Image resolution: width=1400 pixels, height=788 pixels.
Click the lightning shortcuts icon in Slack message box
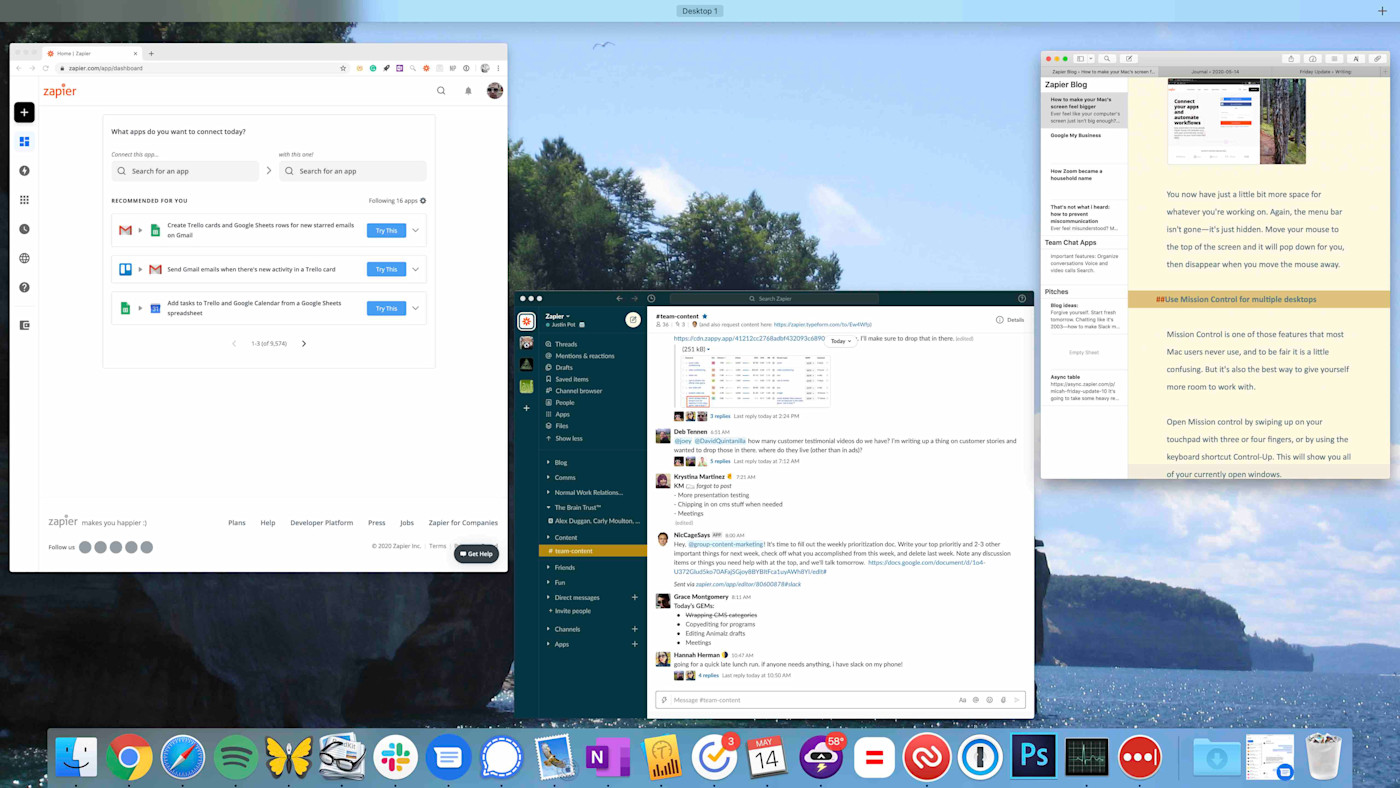664,700
